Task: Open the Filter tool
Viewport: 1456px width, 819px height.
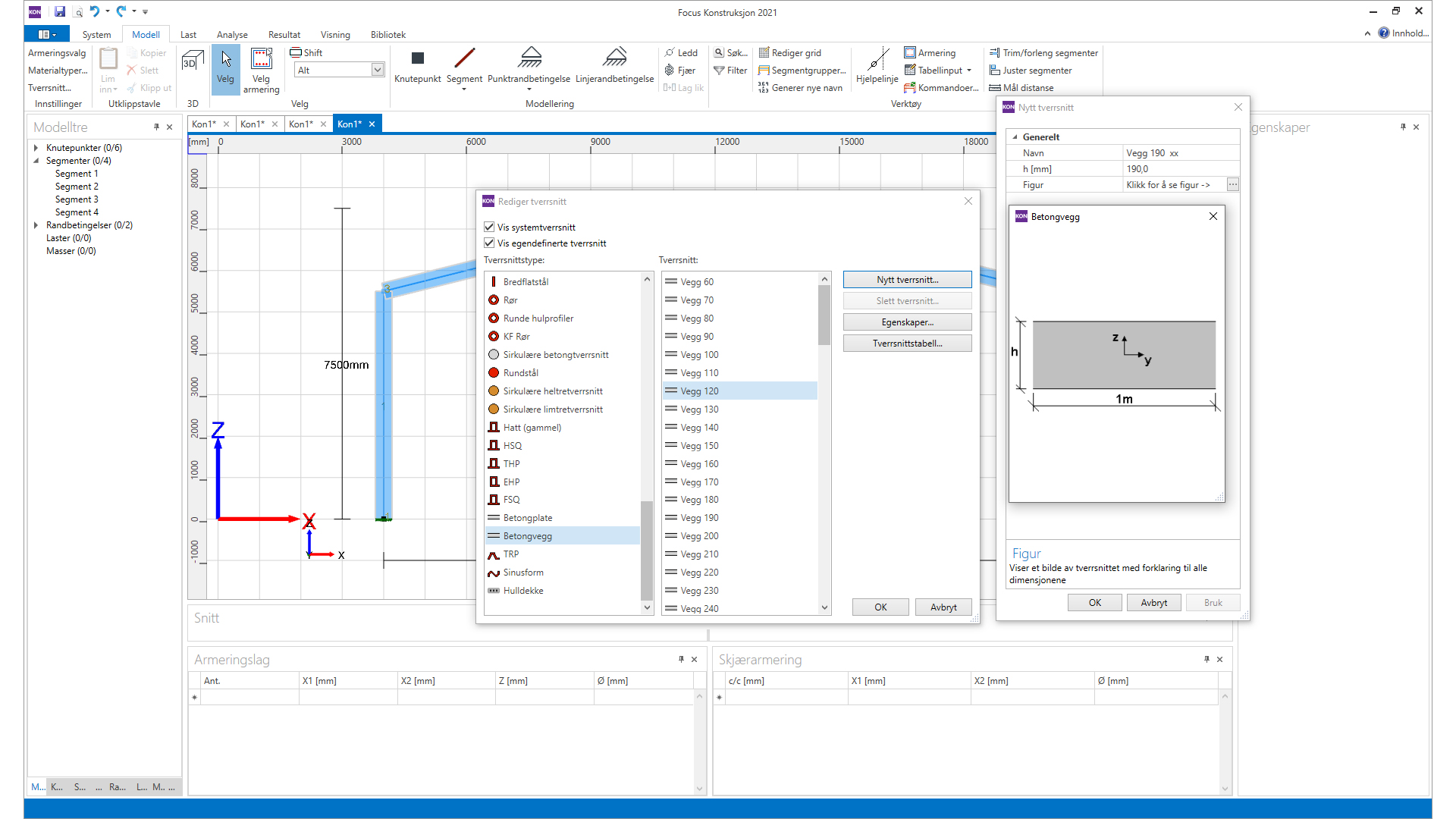Action: click(730, 71)
